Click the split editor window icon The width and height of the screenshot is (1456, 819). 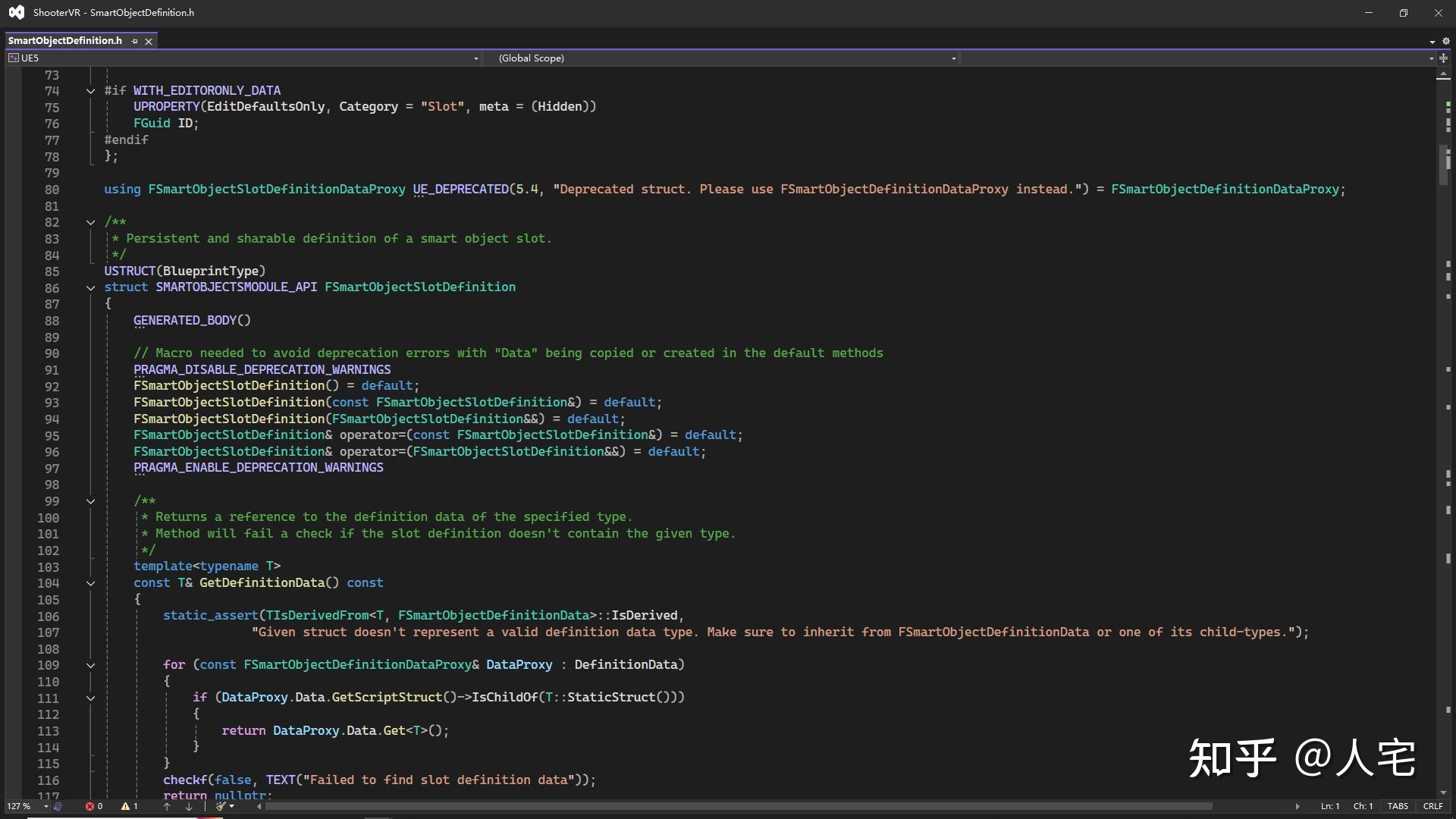coord(1443,58)
